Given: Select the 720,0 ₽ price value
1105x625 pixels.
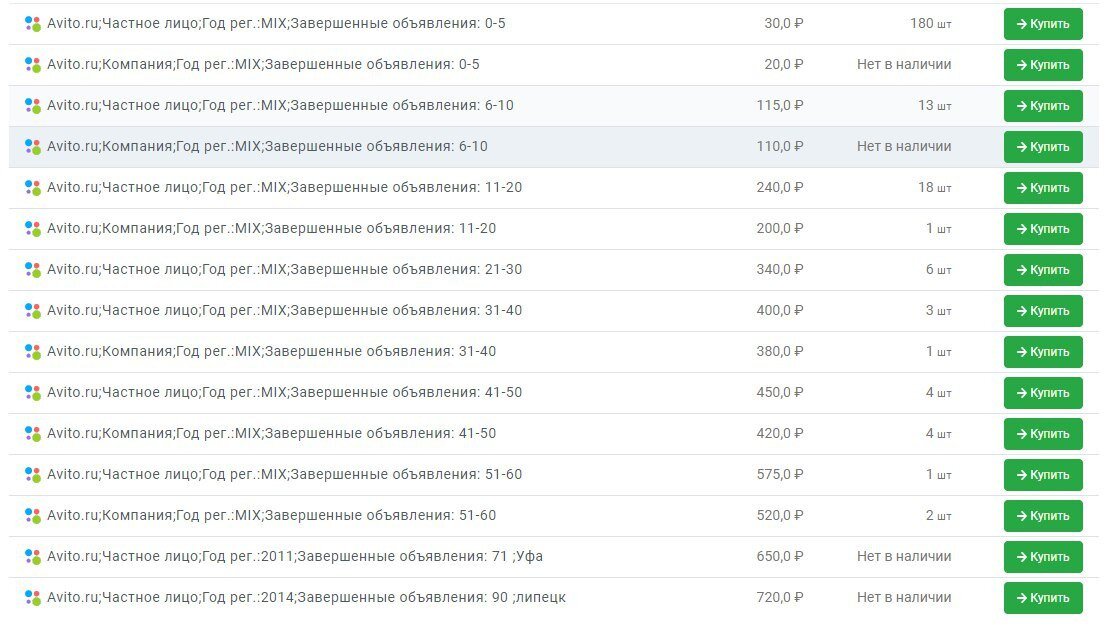Looking at the screenshot, I should pos(780,597).
